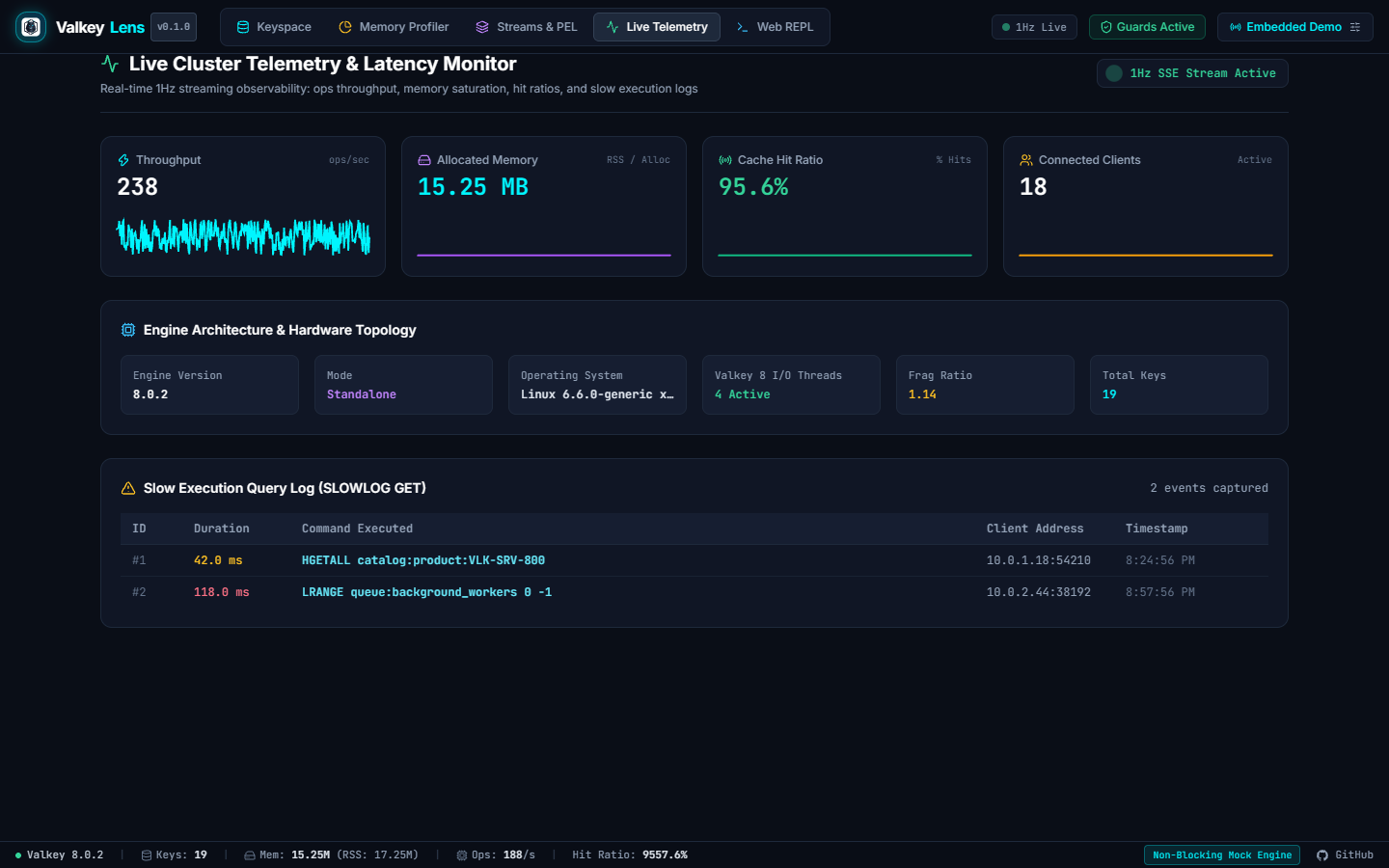Screen dimensions: 1389x868
Task: Click the Duration column header
Action: [x=222, y=529]
